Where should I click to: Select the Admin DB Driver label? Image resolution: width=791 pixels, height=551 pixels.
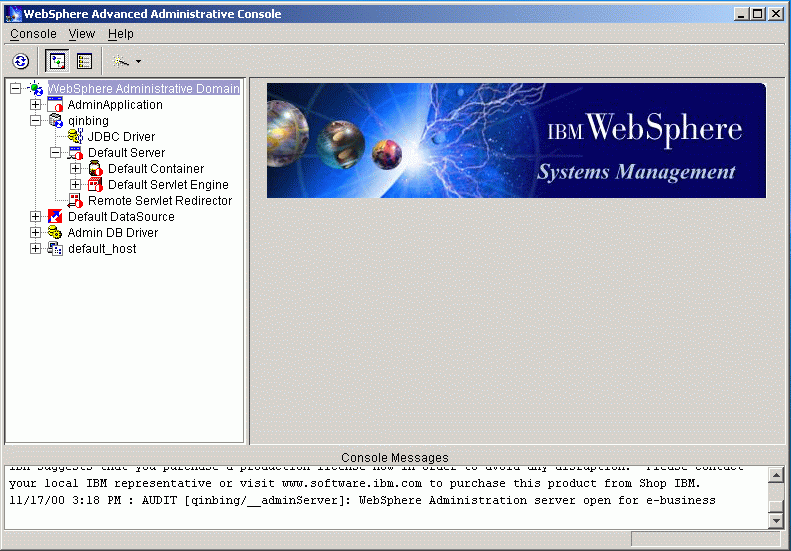[113, 233]
